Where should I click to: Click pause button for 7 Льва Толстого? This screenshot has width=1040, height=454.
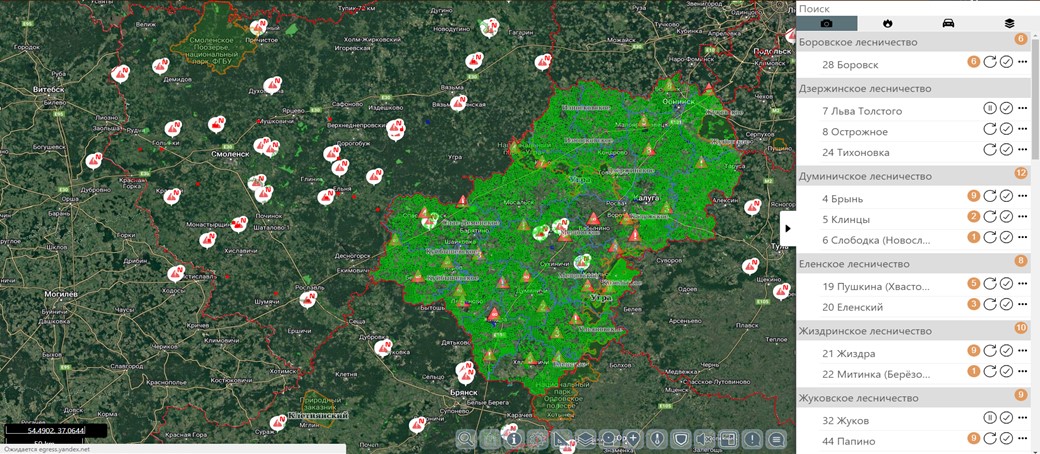989,109
